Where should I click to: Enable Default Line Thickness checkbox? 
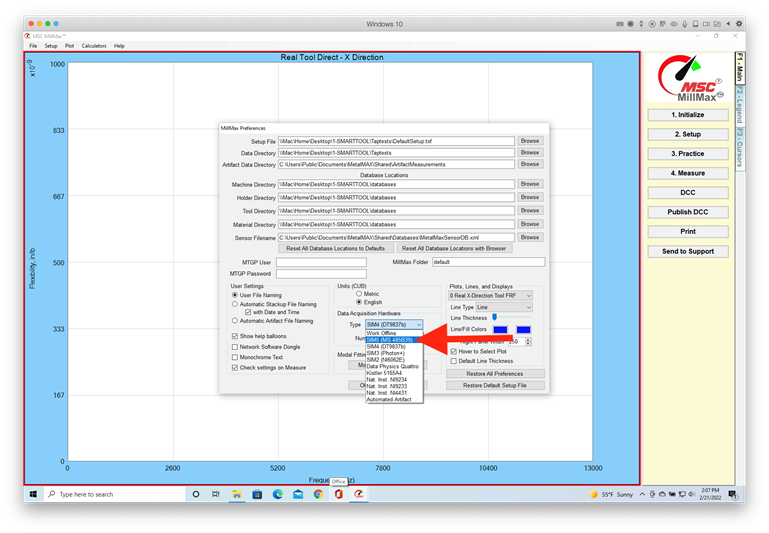454,361
